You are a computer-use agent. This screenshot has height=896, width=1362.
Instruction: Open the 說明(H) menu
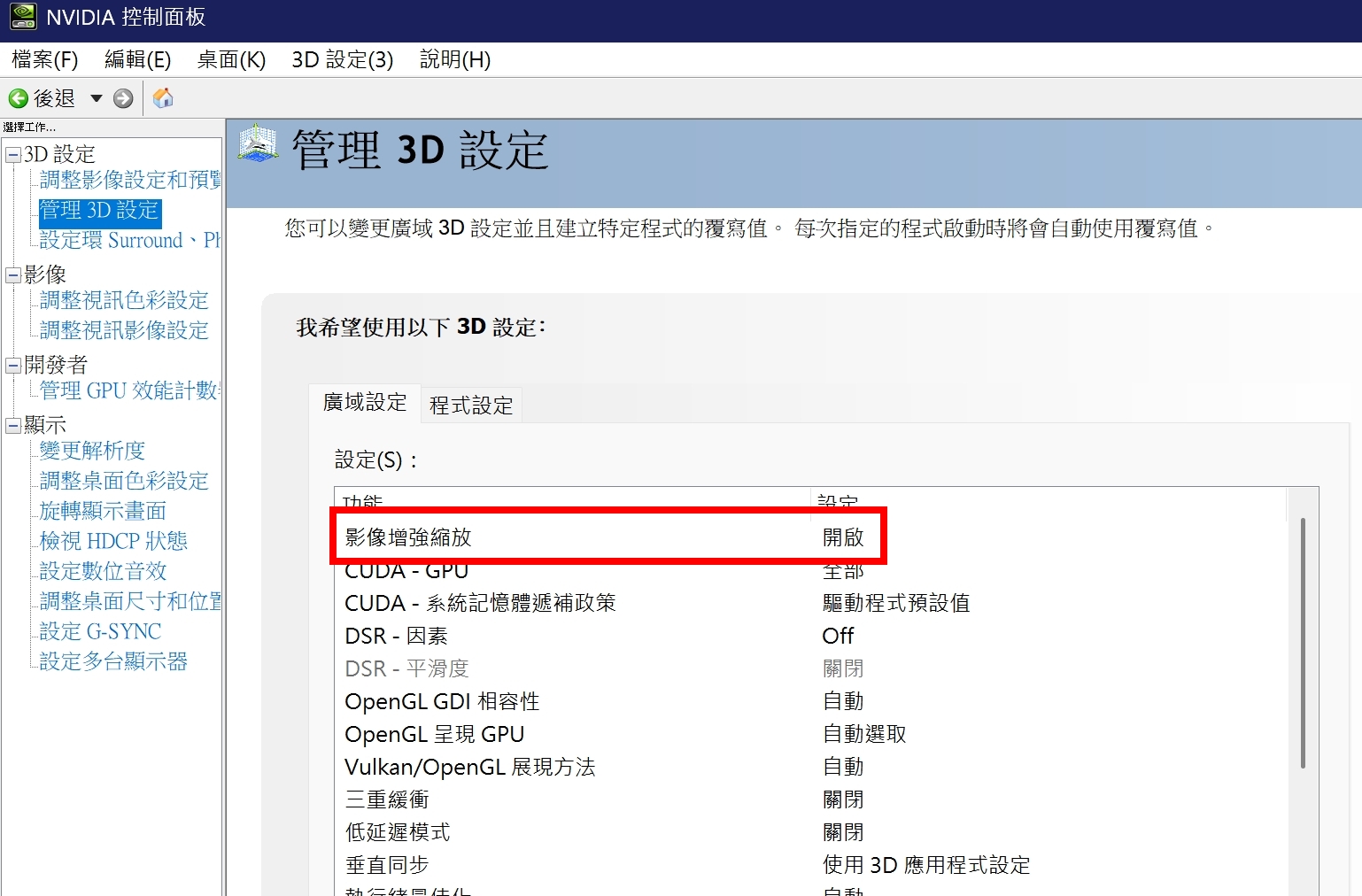click(x=455, y=59)
